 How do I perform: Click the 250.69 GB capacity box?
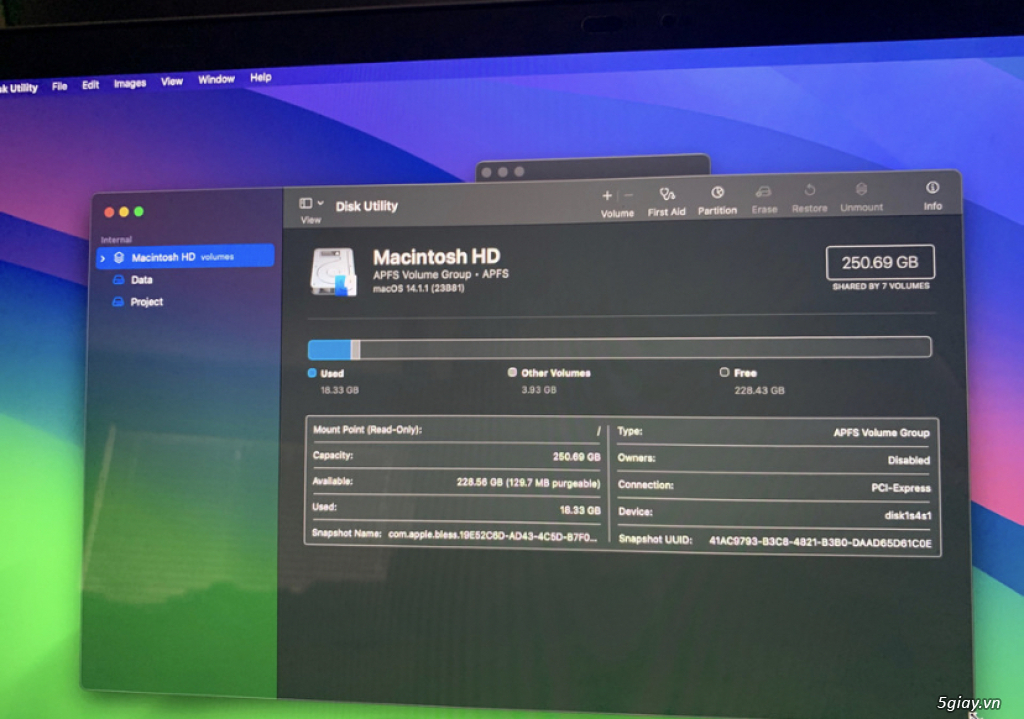click(880, 263)
